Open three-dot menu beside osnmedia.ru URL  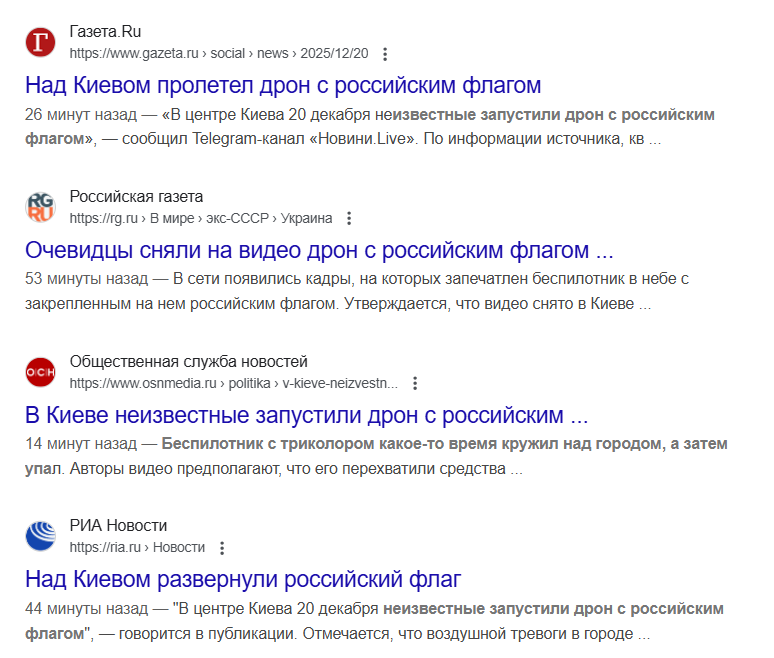416,383
